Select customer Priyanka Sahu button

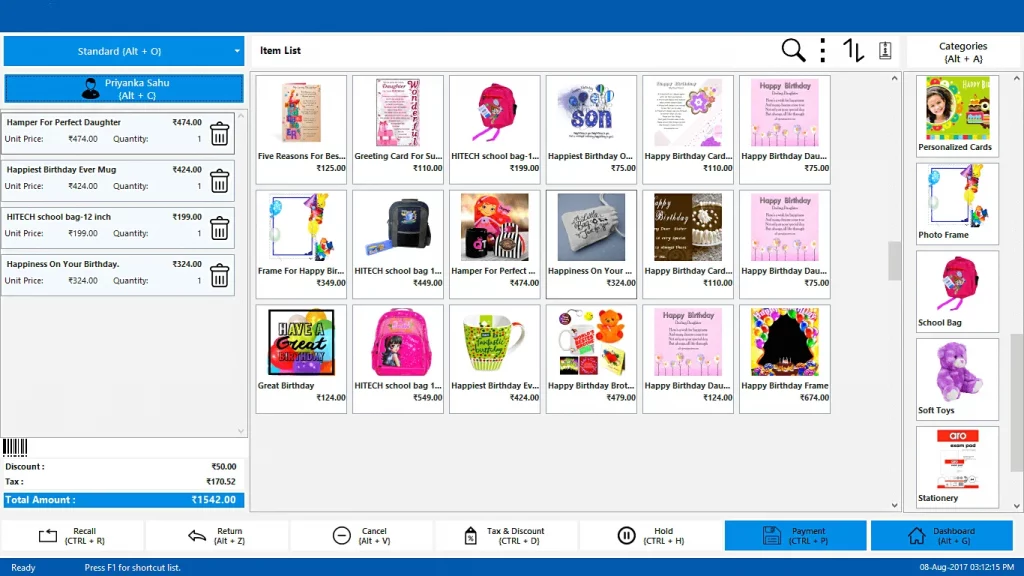(x=124, y=88)
